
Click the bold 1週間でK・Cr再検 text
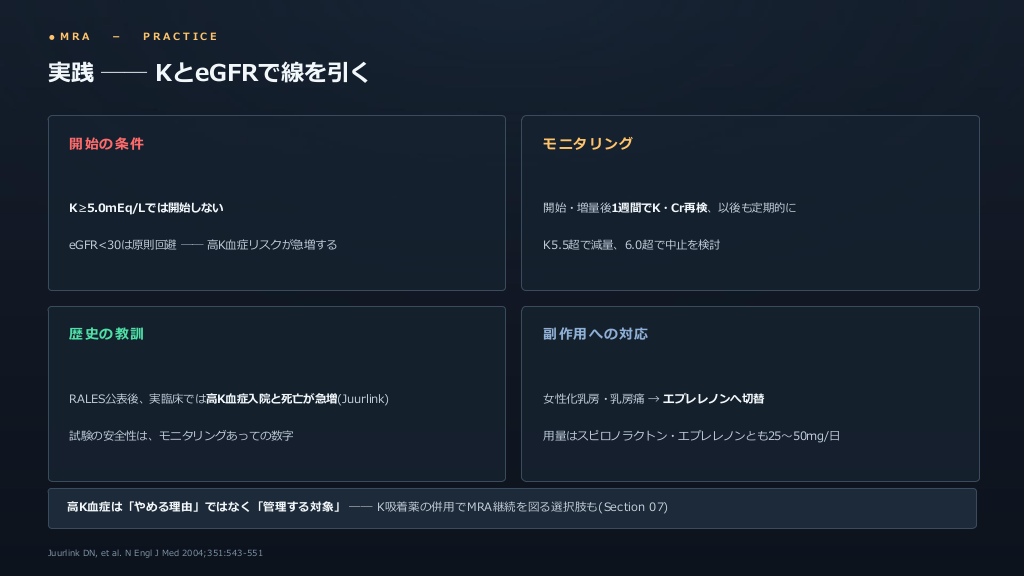[660, 208]
